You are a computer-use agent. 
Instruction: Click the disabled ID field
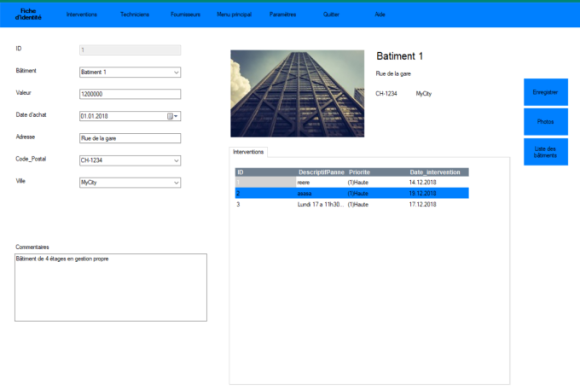click(x=130, y=50)
